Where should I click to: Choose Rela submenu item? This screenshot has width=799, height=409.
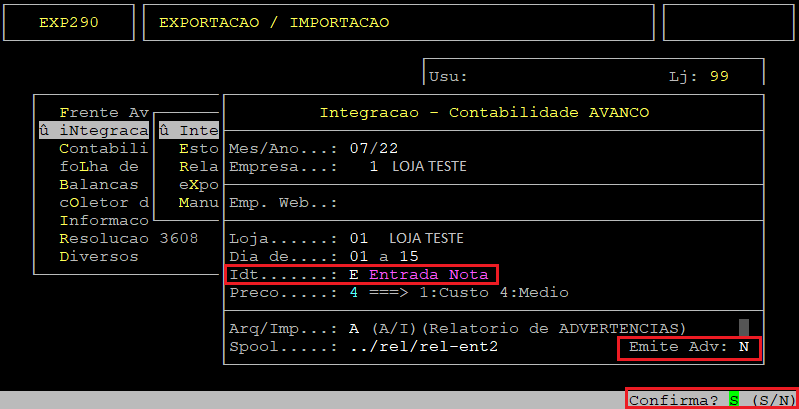(198, 166)
